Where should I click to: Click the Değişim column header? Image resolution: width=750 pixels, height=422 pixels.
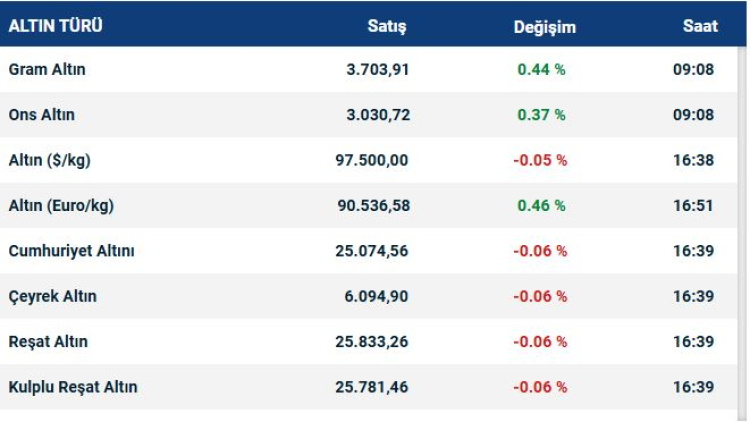(545, 27)
